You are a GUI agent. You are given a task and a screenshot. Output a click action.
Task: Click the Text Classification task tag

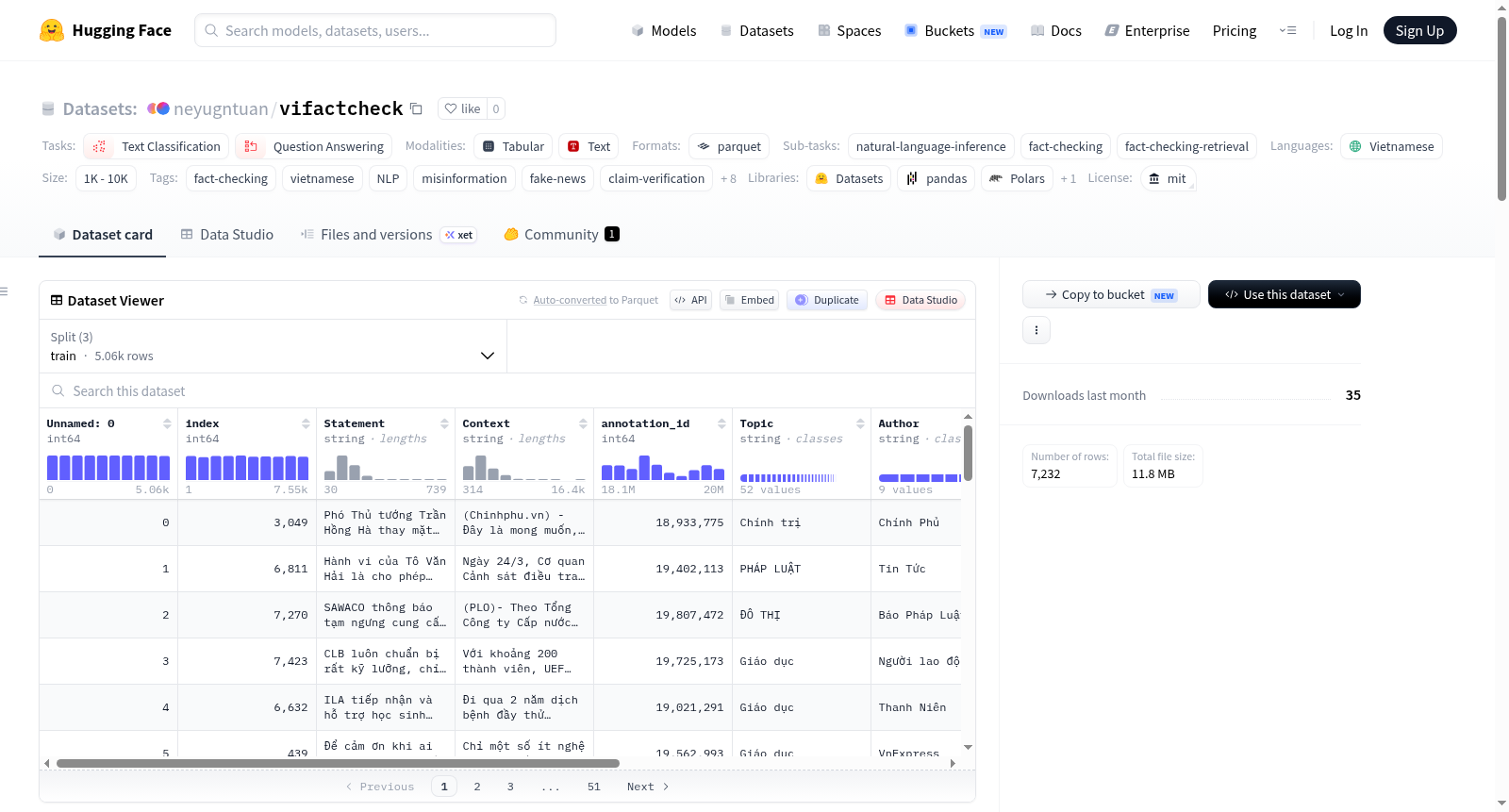pos(156,146)
